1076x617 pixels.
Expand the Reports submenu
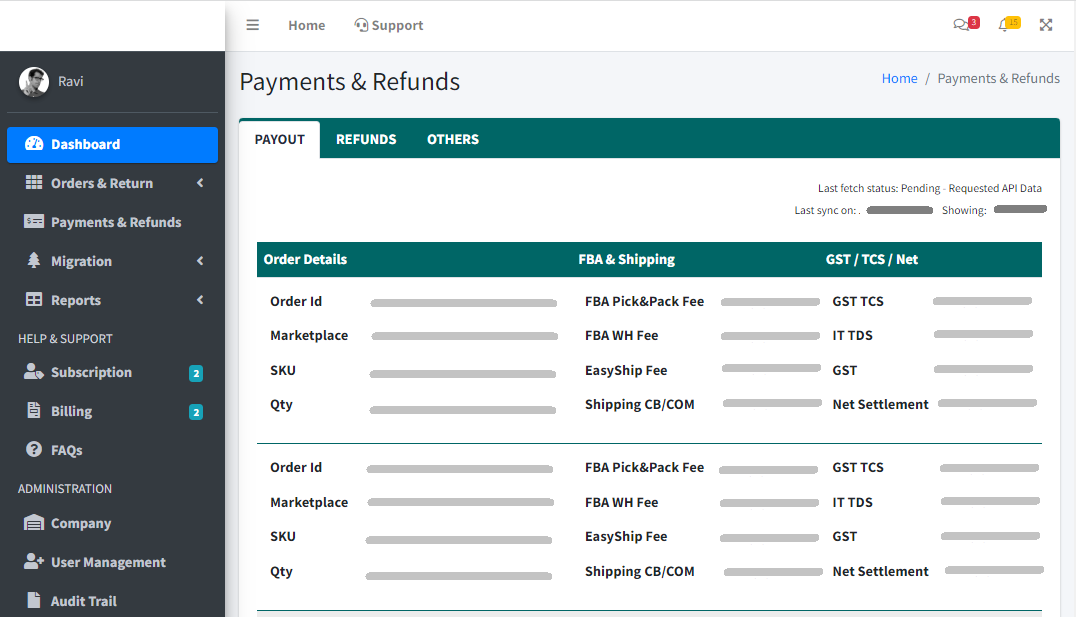point(199,300)
